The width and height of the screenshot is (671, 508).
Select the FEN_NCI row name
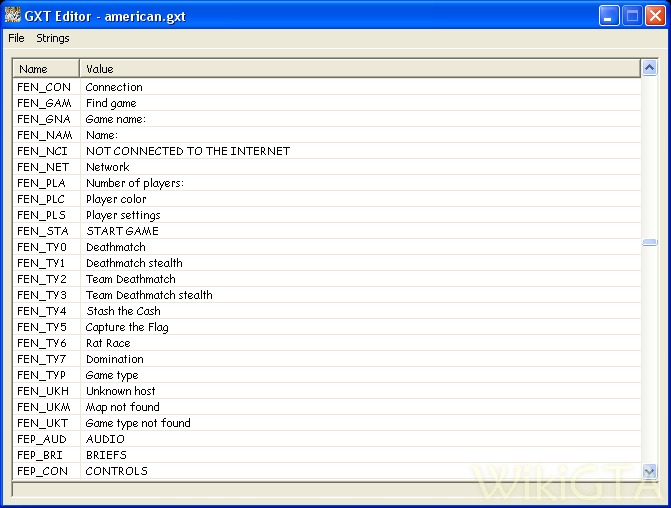[42, 151]
